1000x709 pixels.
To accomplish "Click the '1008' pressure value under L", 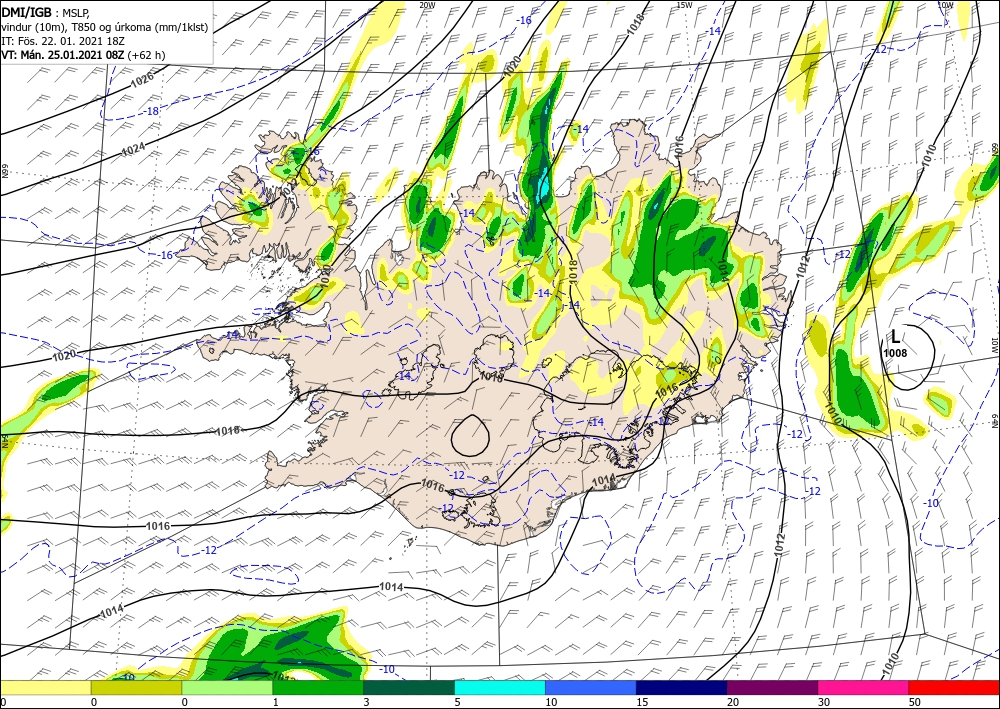I will [895, 353].
